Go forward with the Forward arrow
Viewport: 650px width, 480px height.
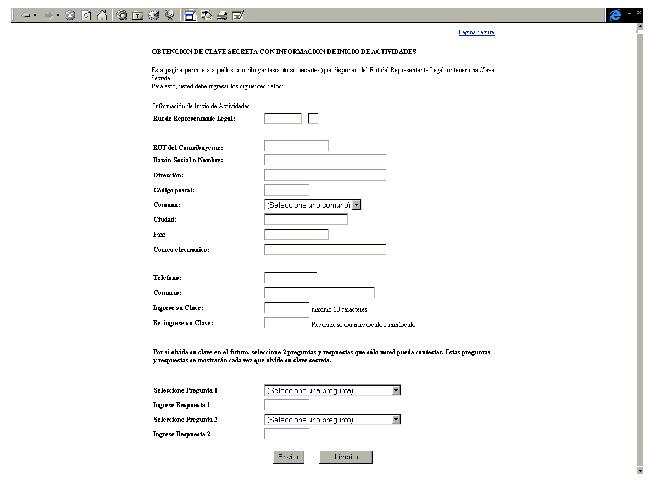(x=49, y=16)
